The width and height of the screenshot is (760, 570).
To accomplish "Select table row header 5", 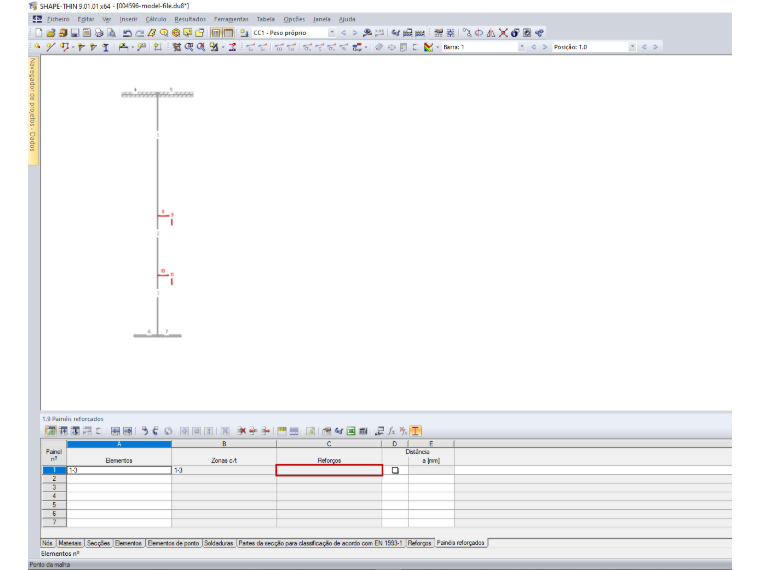I will pos(54,505).
